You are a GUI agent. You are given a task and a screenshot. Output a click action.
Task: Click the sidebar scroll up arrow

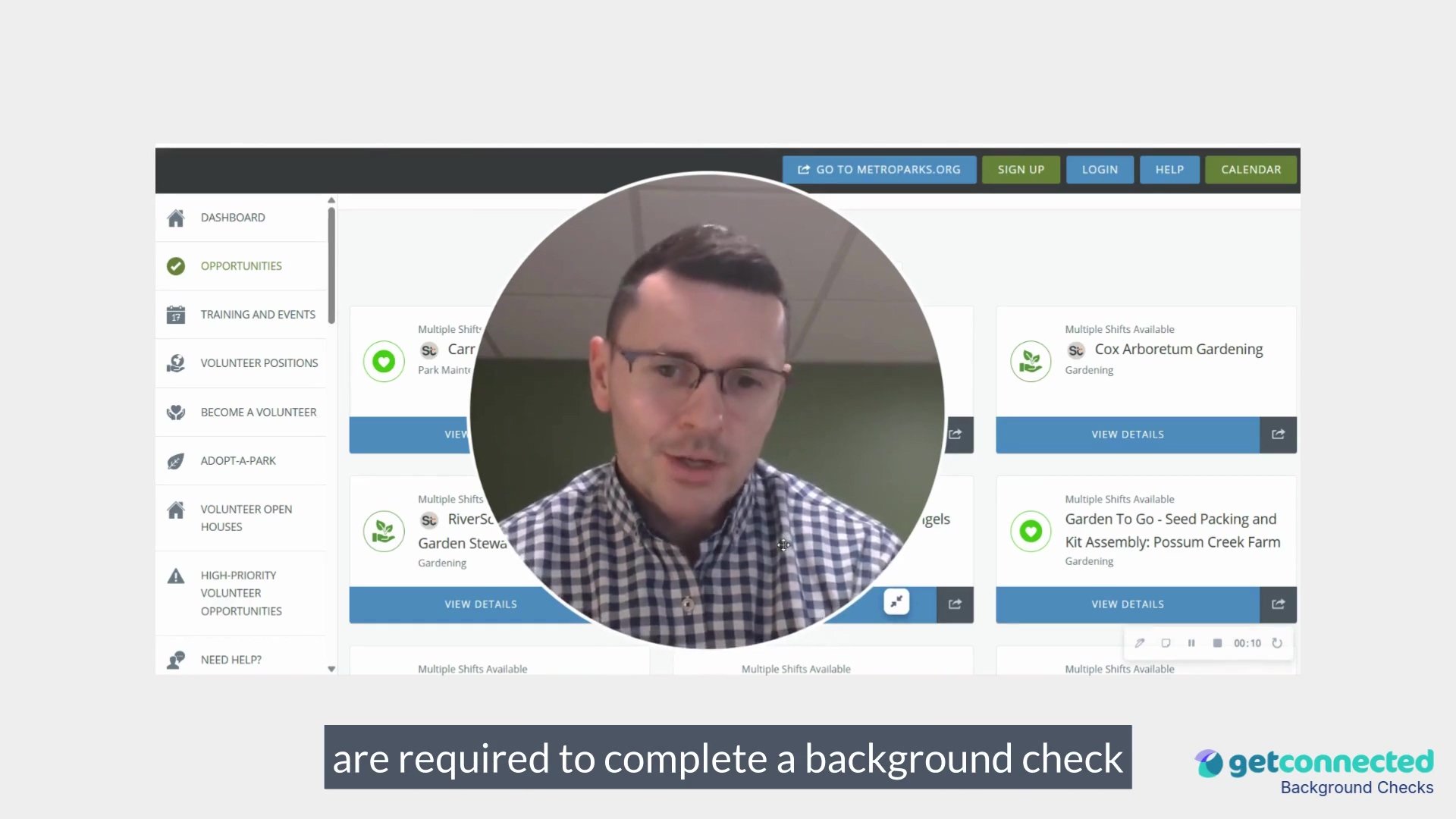click(x=331, y=200)
